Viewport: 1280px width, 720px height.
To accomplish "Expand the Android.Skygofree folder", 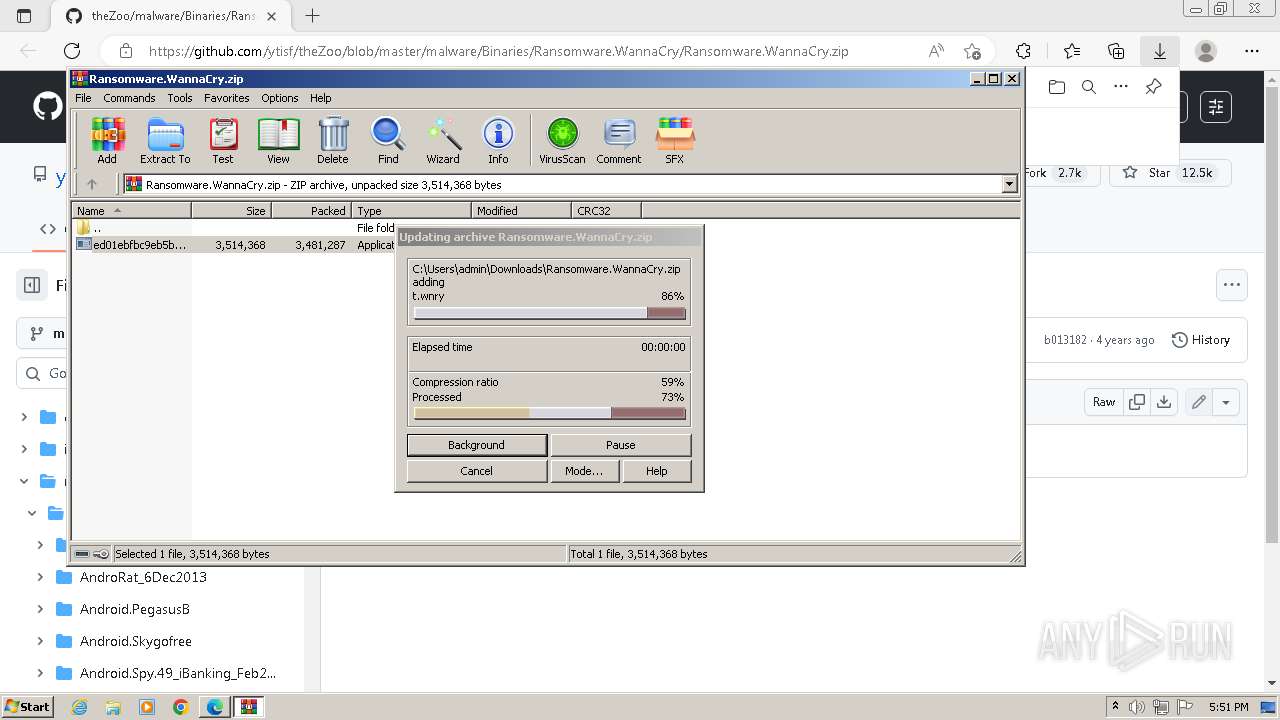I will click(x=40, y=641).
